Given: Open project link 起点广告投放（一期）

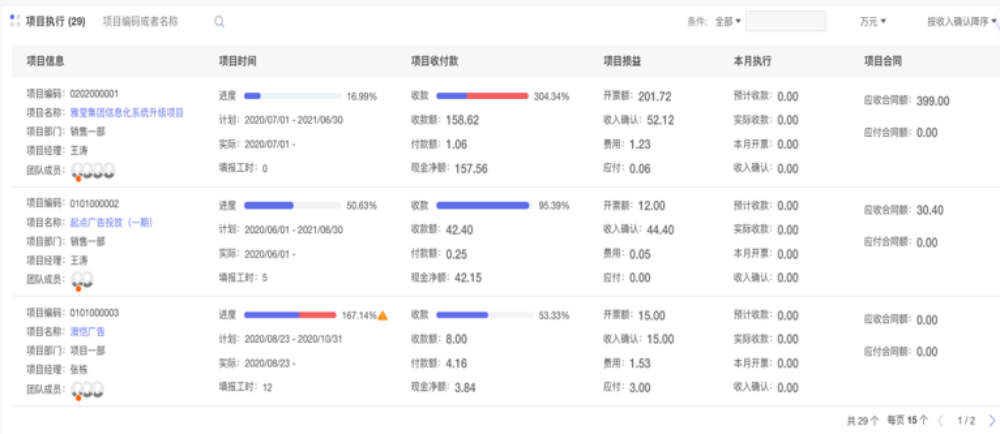Looking at the screenshot, I should coord(111,222).
